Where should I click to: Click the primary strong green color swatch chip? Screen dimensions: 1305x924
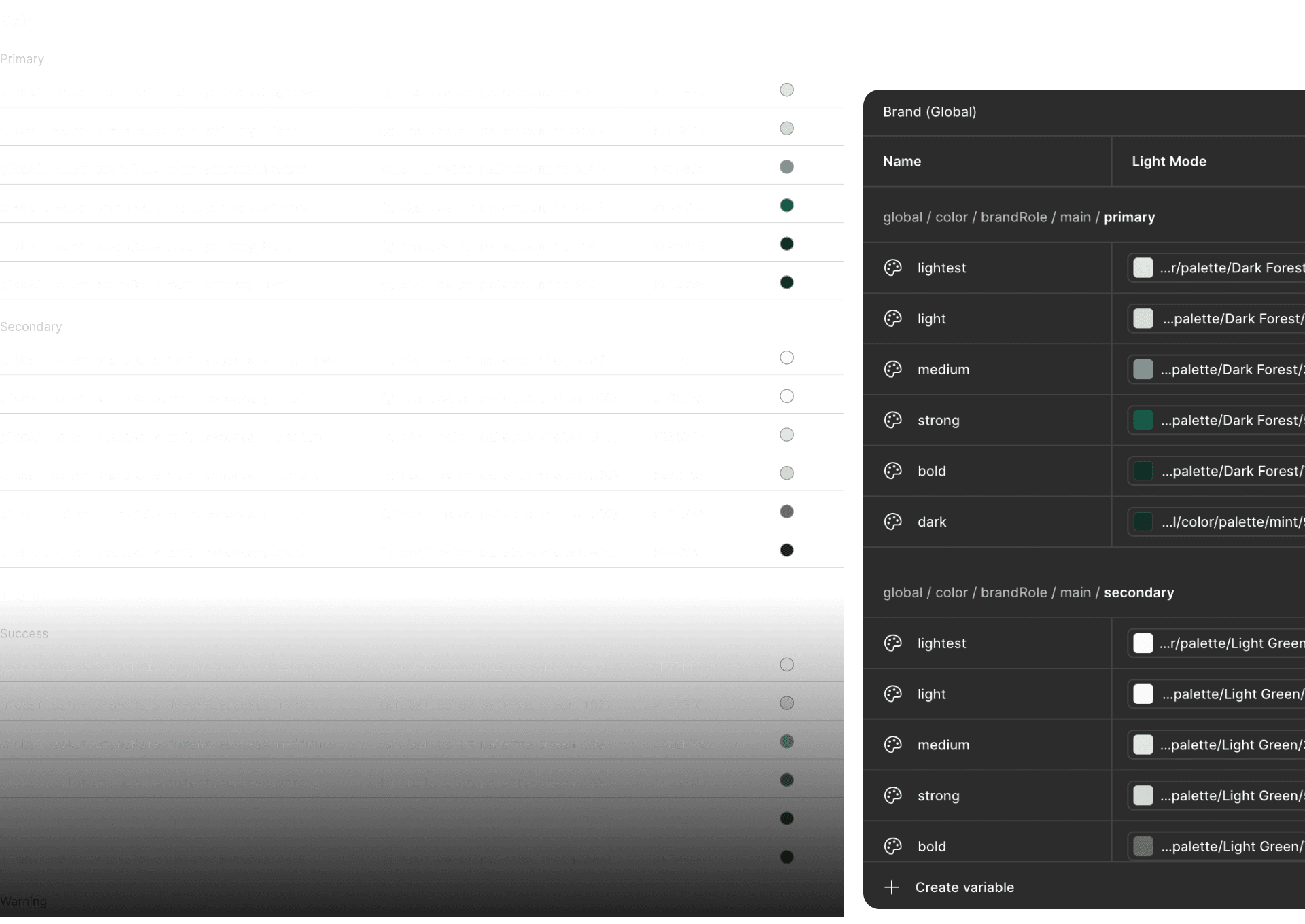tap(1143, 421)
